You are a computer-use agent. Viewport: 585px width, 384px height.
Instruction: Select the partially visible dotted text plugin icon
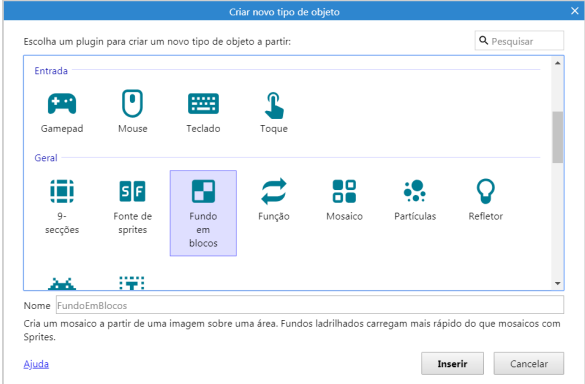132,283
